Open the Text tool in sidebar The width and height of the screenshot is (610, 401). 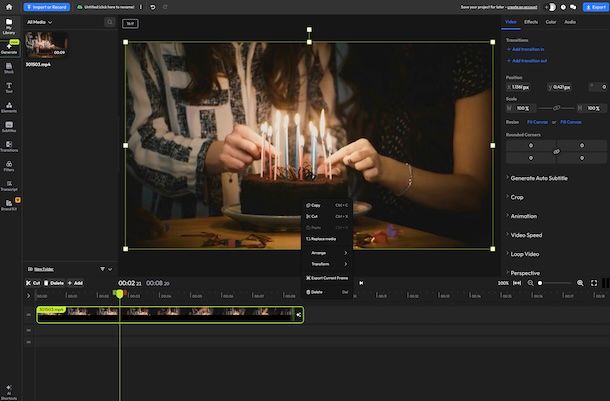point(9,87)
